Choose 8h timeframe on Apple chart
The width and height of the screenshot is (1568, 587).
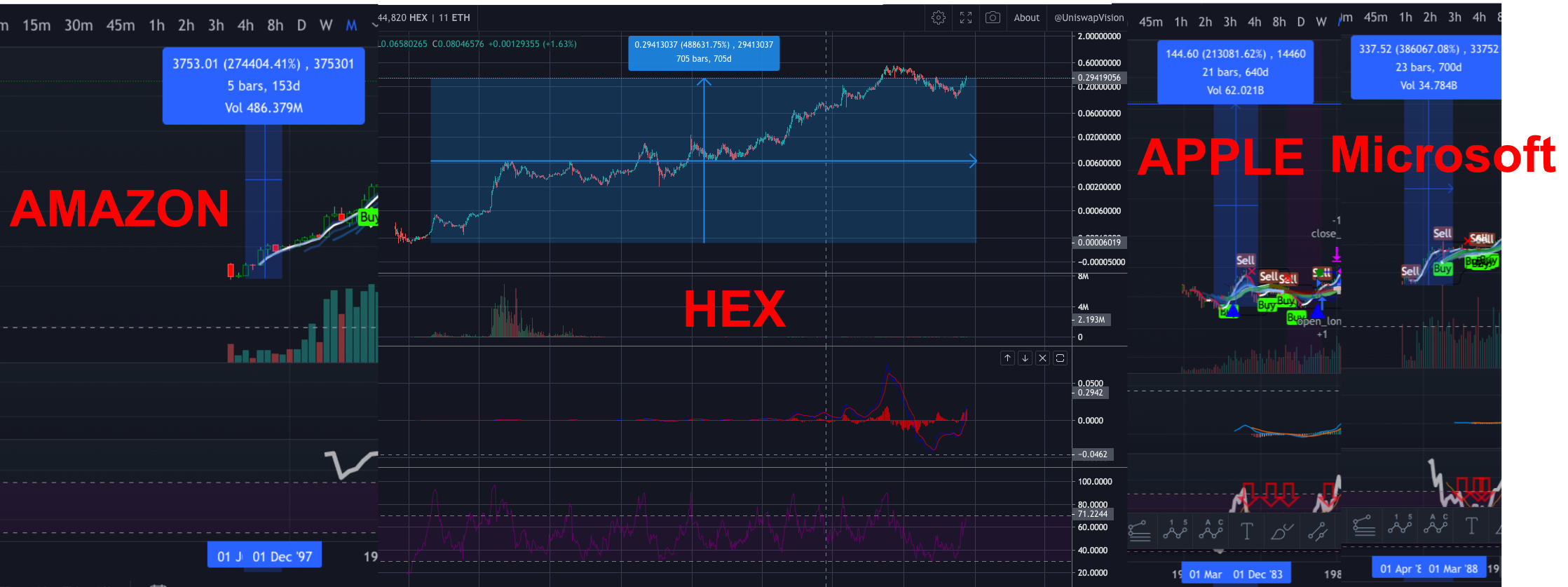coord(1279,22)
